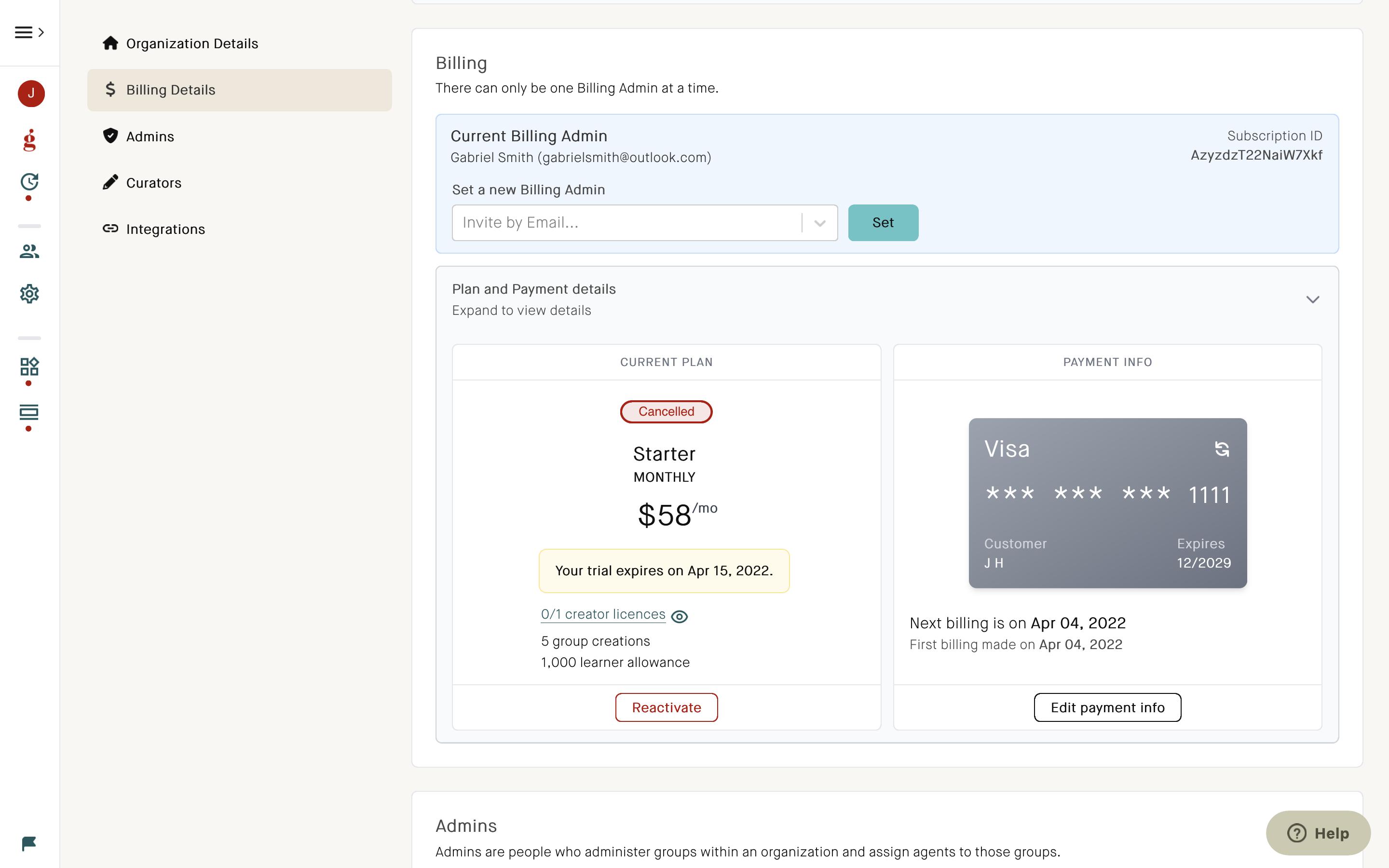Click the red J user avatar
1389x868 pixels.
click(x=31, y=93)
